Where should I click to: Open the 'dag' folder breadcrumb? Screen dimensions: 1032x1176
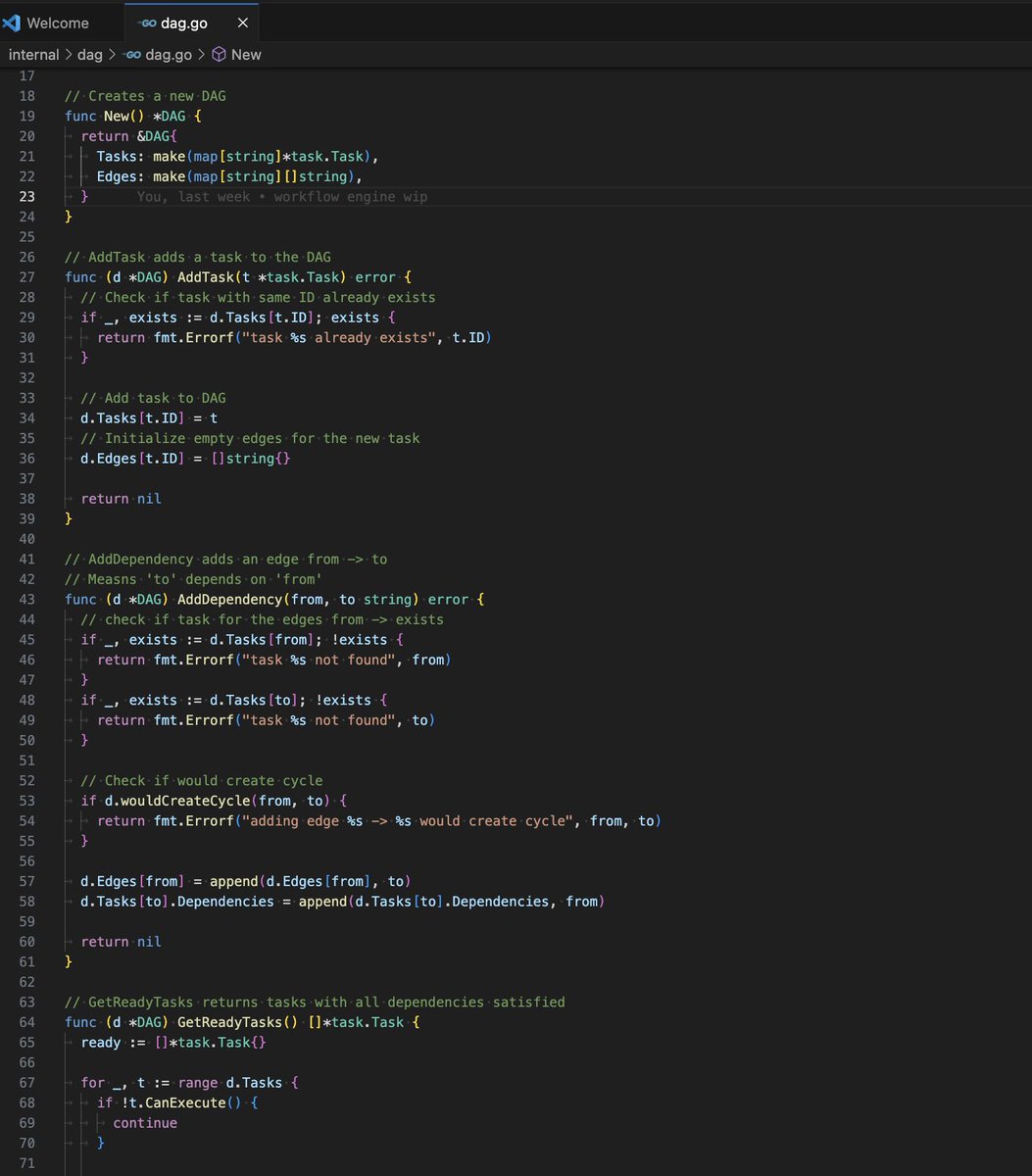(90, 55)
